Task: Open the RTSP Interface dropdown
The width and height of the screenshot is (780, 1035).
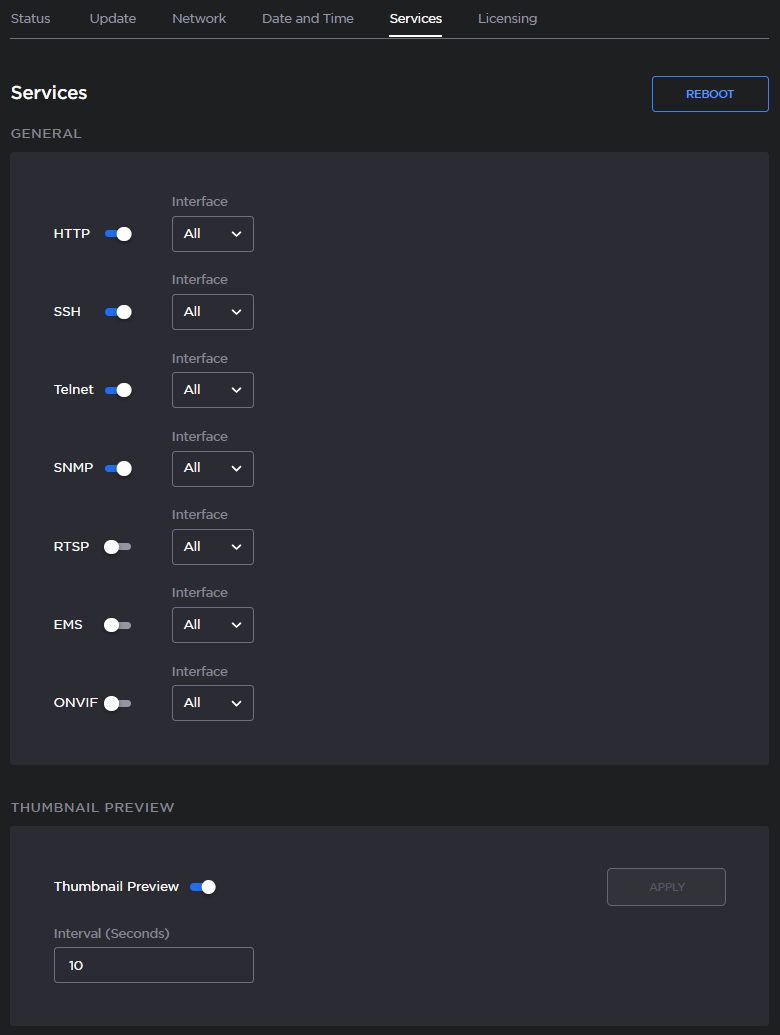Action: point(213,547)
